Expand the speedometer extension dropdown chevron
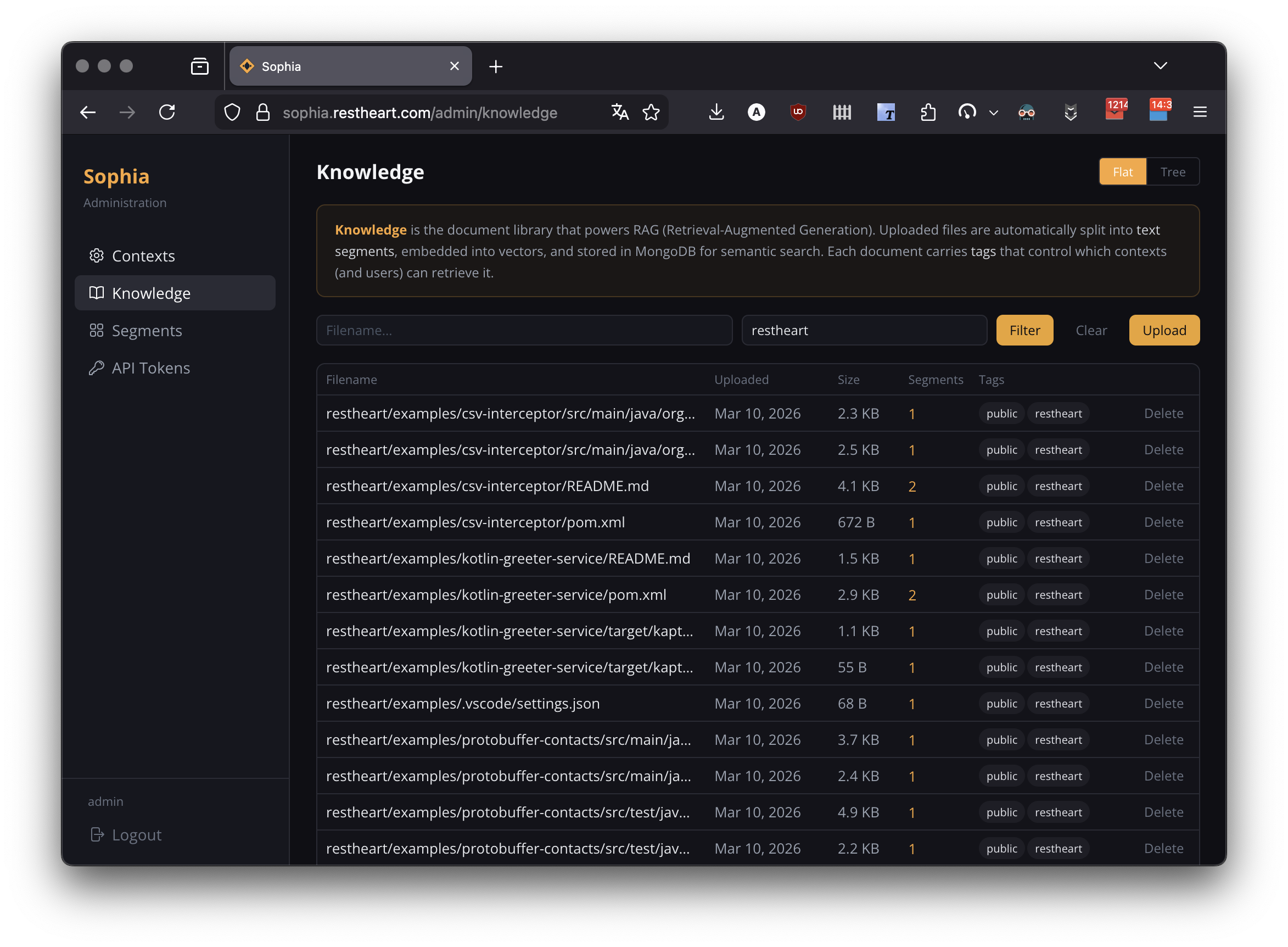Screen dimensions: 1288x947 993,113
